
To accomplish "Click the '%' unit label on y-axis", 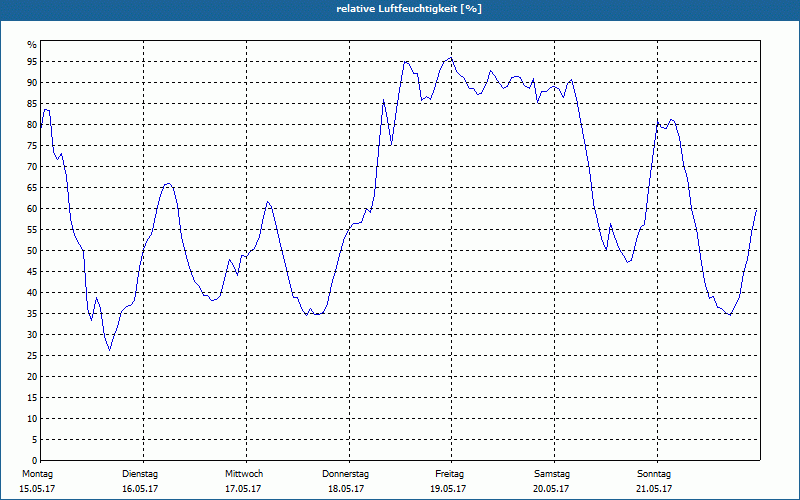I will [x=32, y=45].
